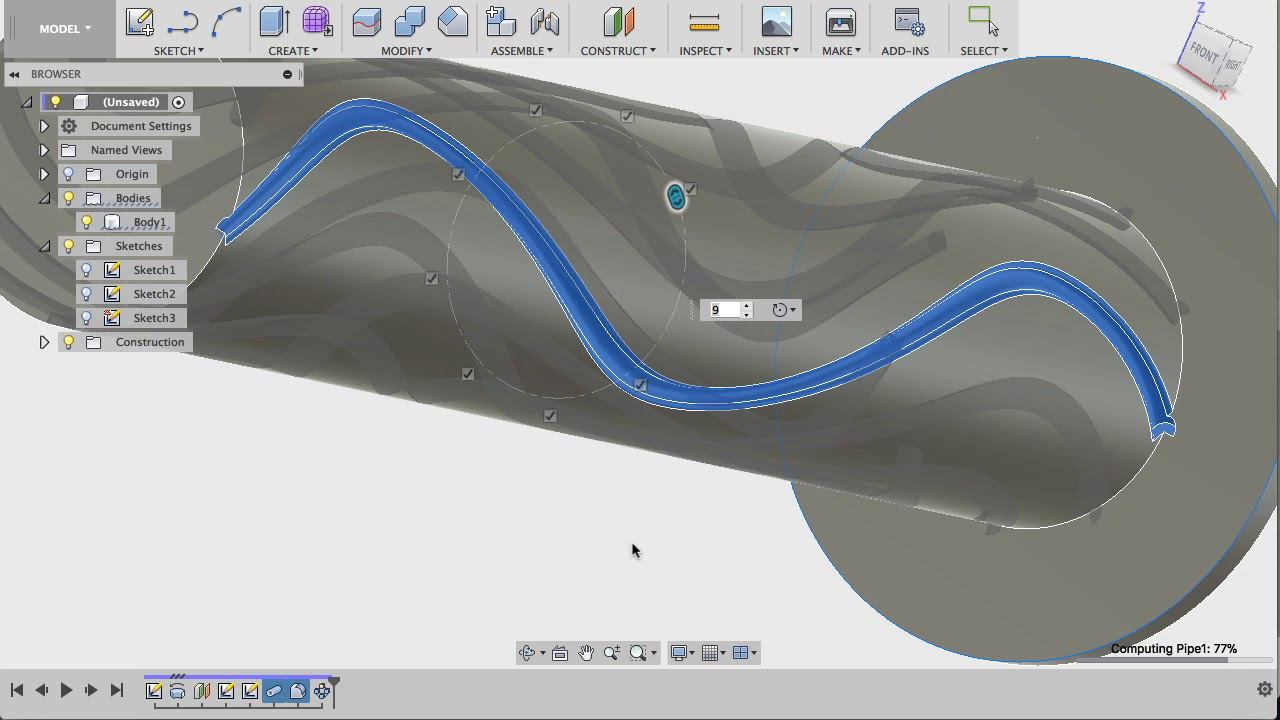The width and height of the screenshot is (1280, 720).
Task: Toggle visibility of Sketch3
Action: pyautogui.click(x=87, y=318)
